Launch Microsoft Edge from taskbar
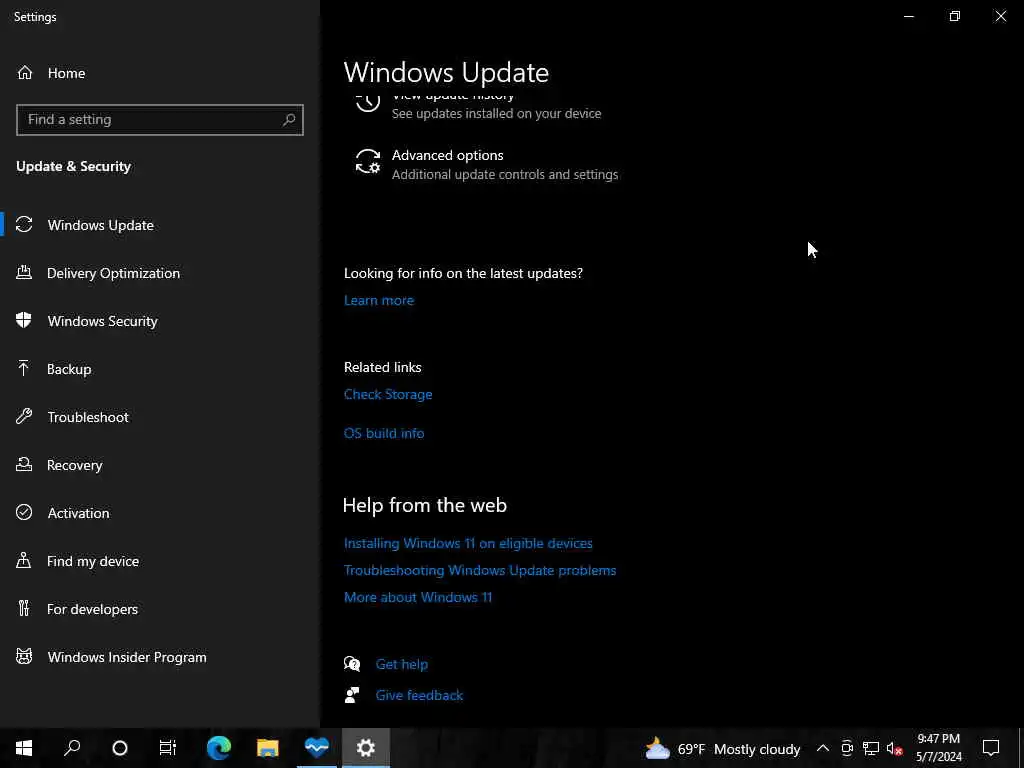The width and height of the screenshot is (1024, 768). [219, 748]
